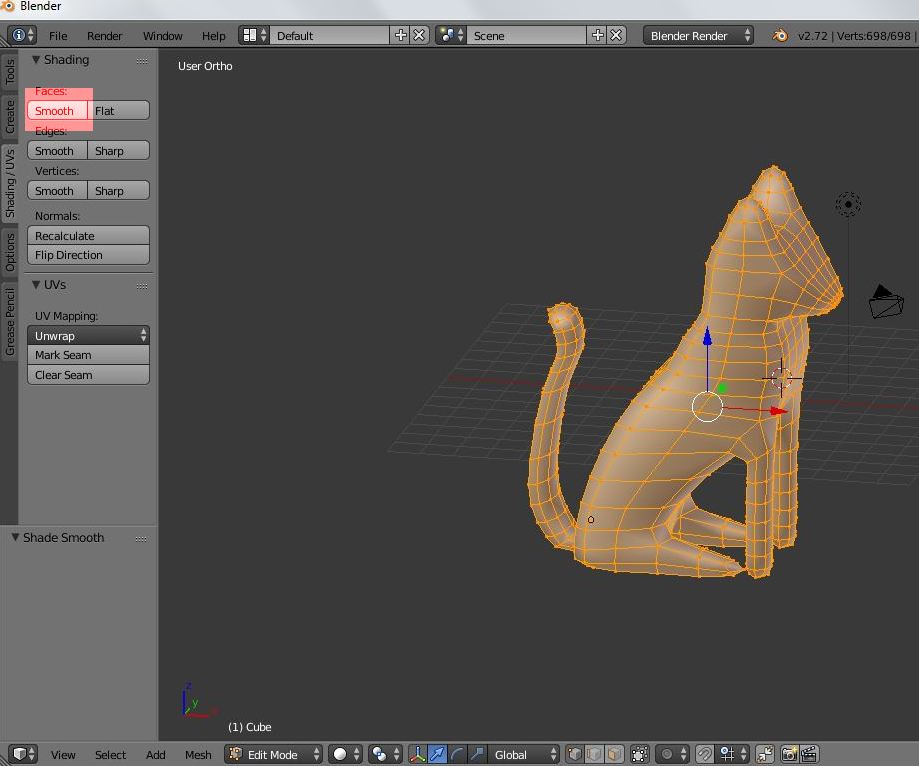The height and width of the screenshot is (766, 919).
Task: Click Faces Flat shading button
Action: 118,111
